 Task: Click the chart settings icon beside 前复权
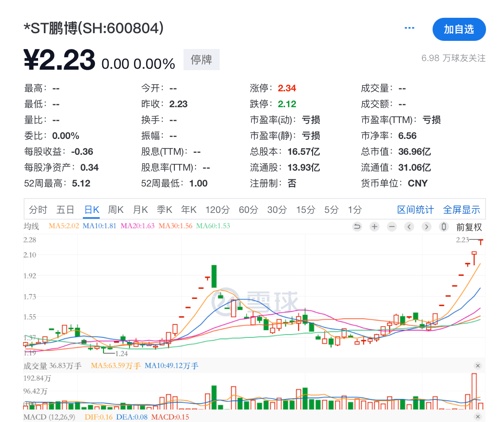tap(443, 227)
